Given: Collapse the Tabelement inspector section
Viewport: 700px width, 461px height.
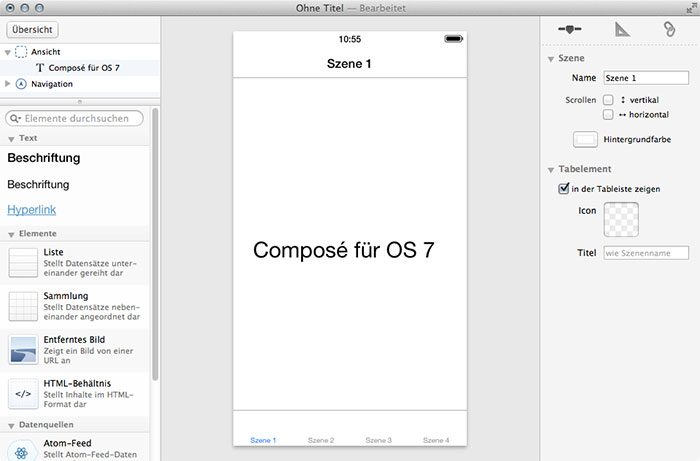Looking at the screenshot, I should point(551,170).
